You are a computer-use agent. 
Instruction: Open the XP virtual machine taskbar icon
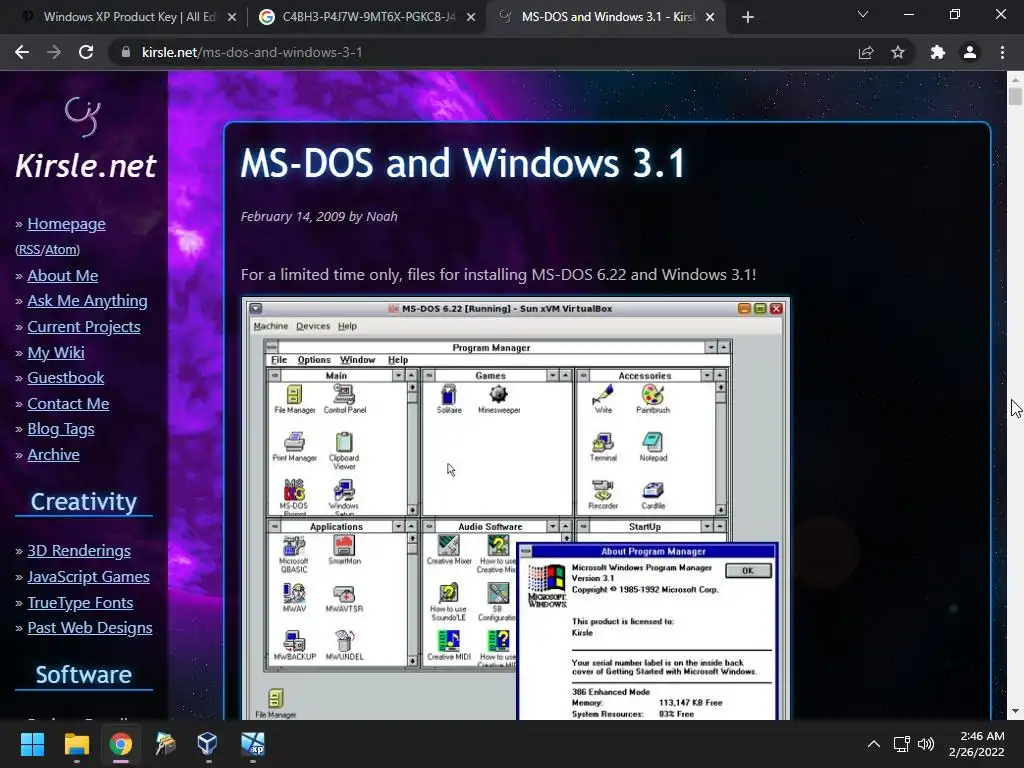tap(253, 744)
